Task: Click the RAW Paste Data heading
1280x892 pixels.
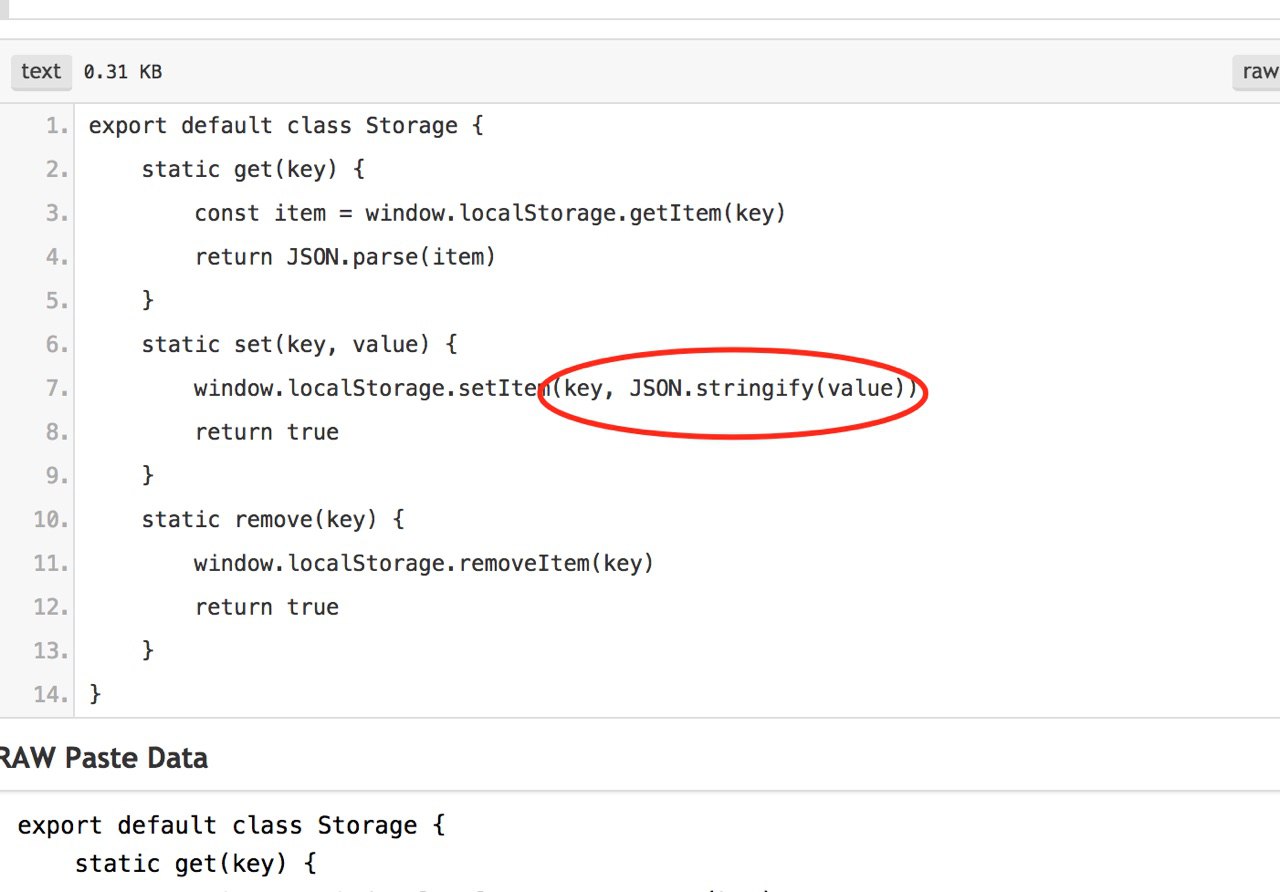Action: click(x=101, y=758)
